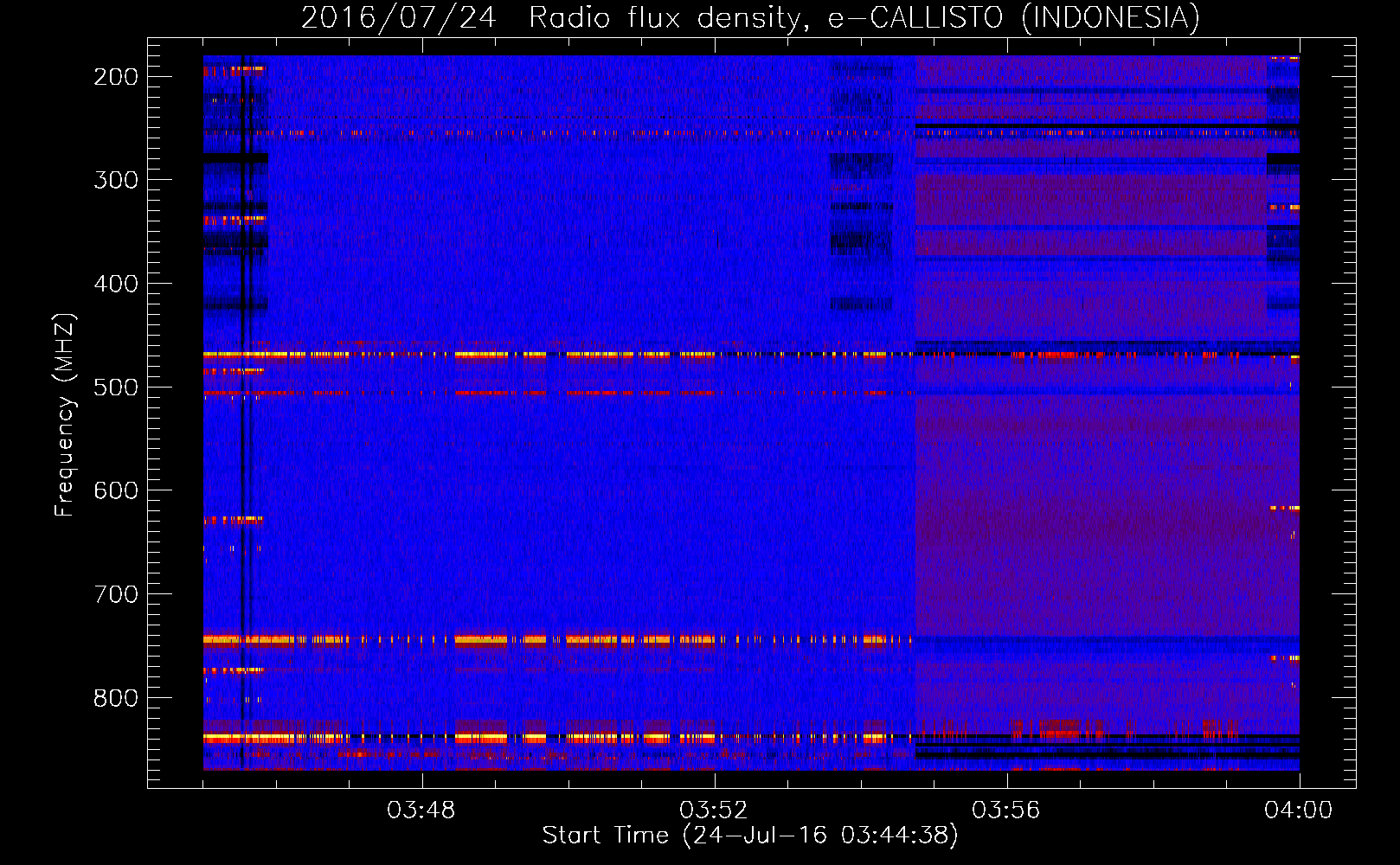The width and height of the screenshot is (1400, 865).
Task: Click the 500 frequency tick label
Action: tap(116, 388)
